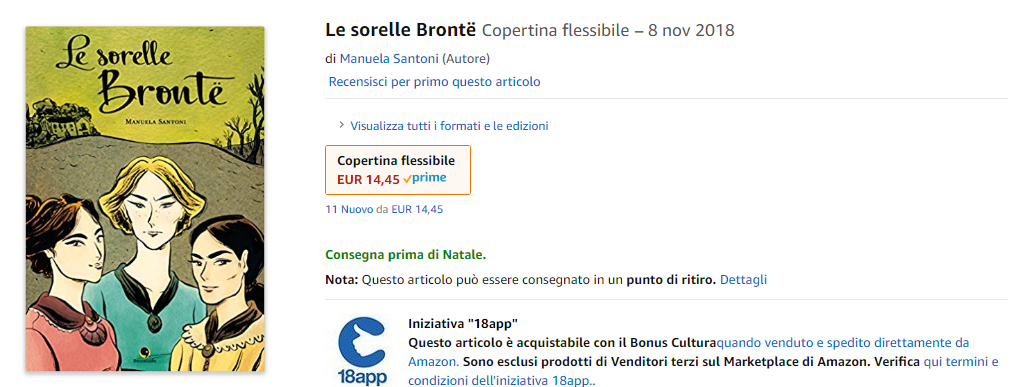Viewport: 1022px width, 387px height.
Task: Click the bold punto di ritiro text
Action: pos(671,280)
